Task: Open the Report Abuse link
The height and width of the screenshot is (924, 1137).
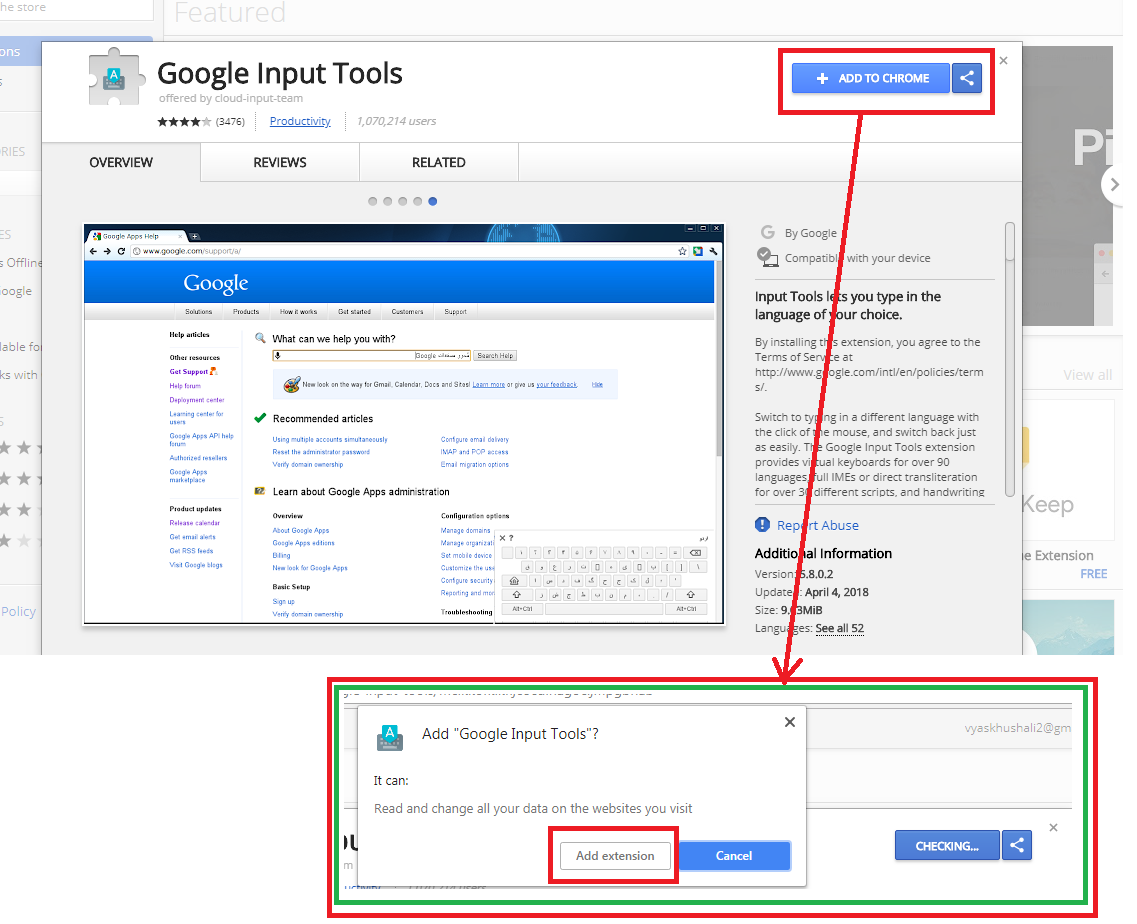Action: click(818, 525)
